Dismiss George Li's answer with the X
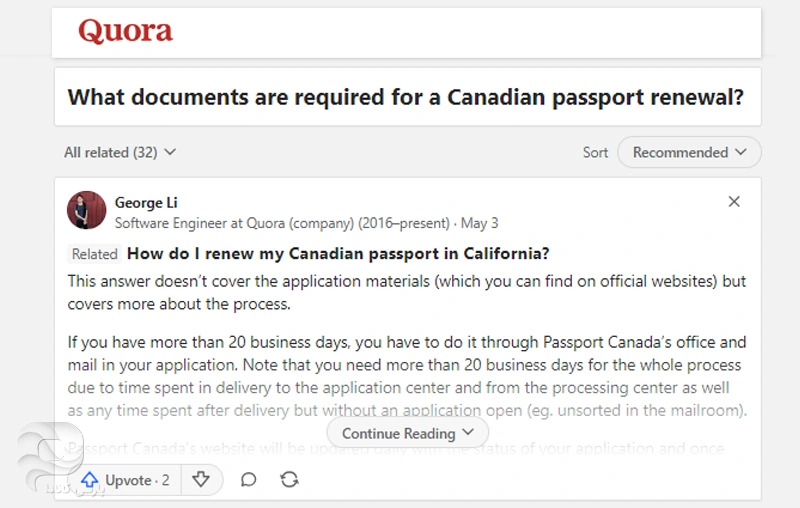This screenshot has height=508, width=800. (x=734, y=202)
